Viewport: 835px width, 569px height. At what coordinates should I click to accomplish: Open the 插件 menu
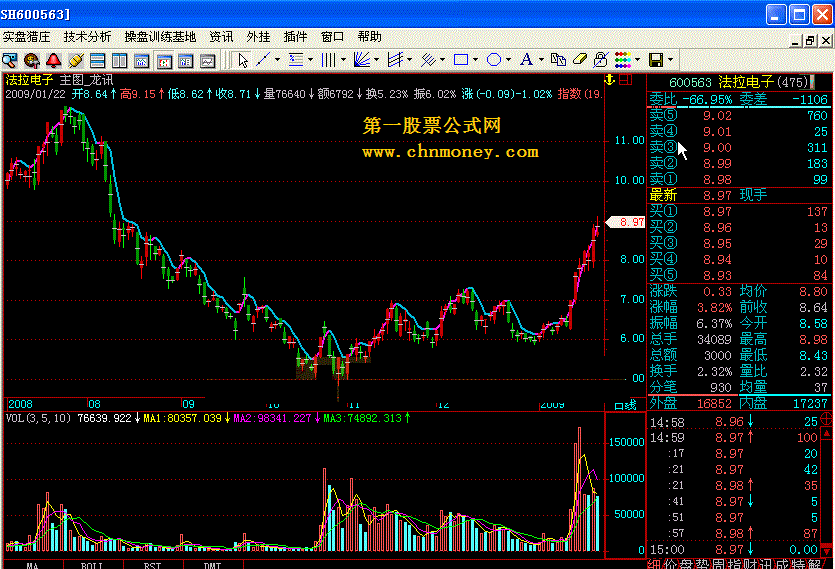pos(296,37)
